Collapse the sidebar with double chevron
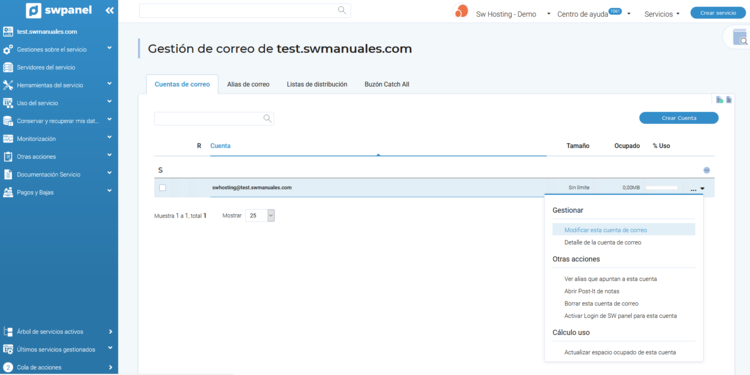This screenshot has width=750, height=375. [x=110, y=10]
